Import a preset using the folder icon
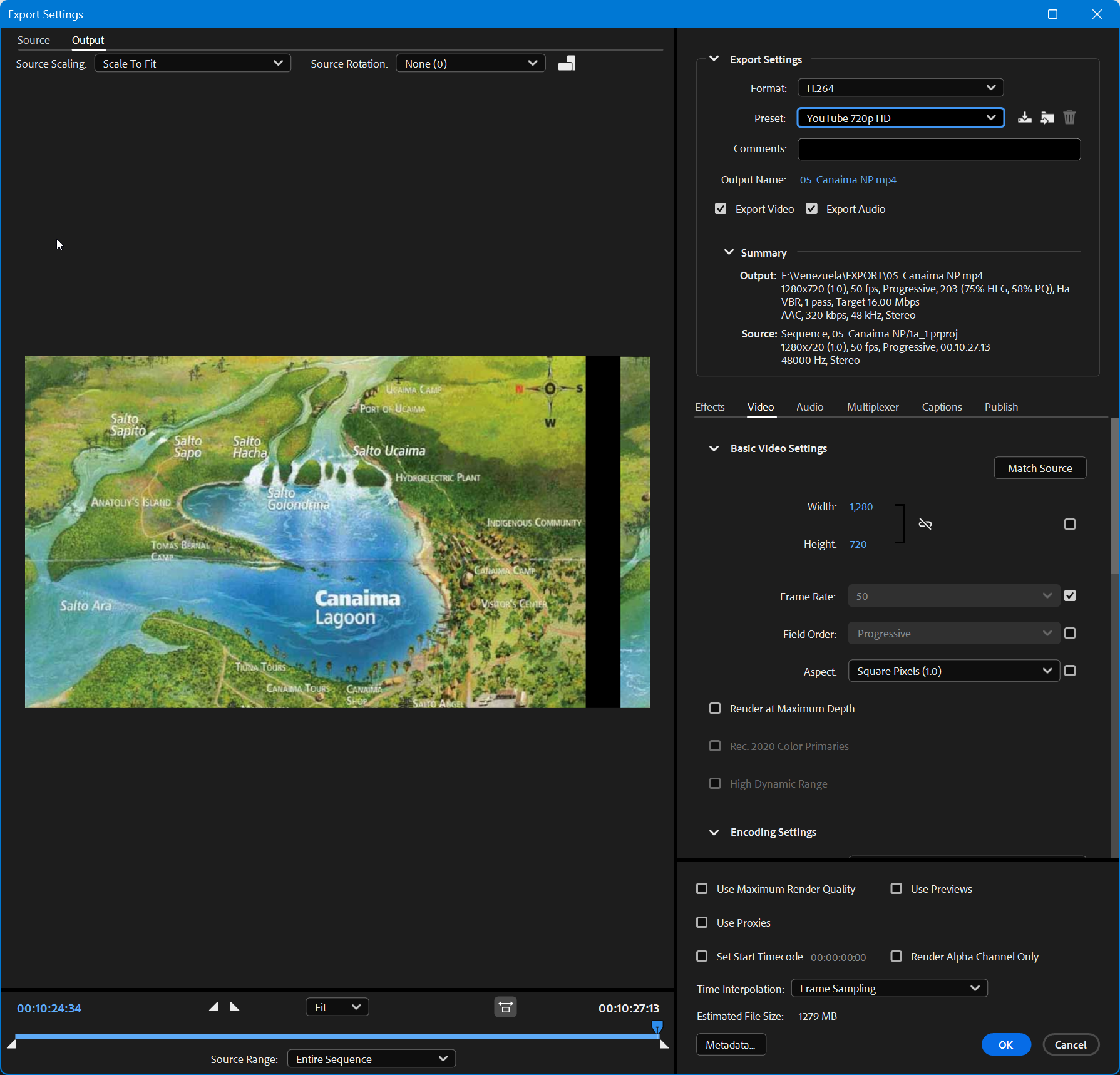Viewport: 1120px width, 1075px height. 1047,117
